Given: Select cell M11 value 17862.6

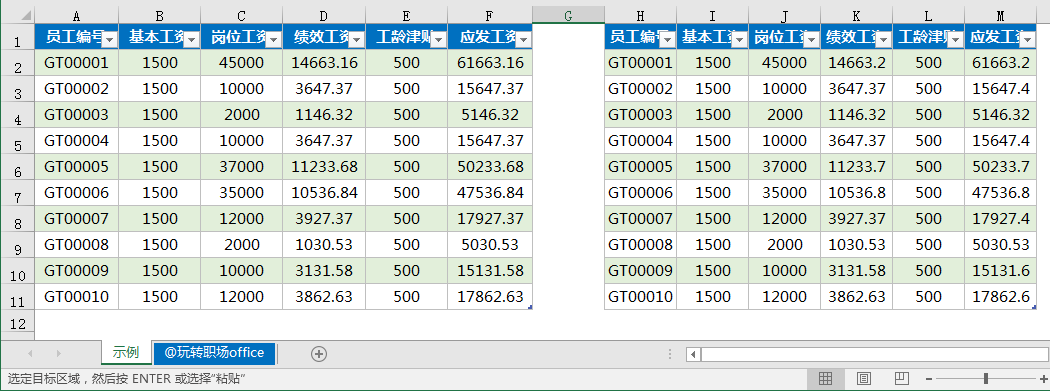Looking at the screenshot, I should pos(1000,297).
